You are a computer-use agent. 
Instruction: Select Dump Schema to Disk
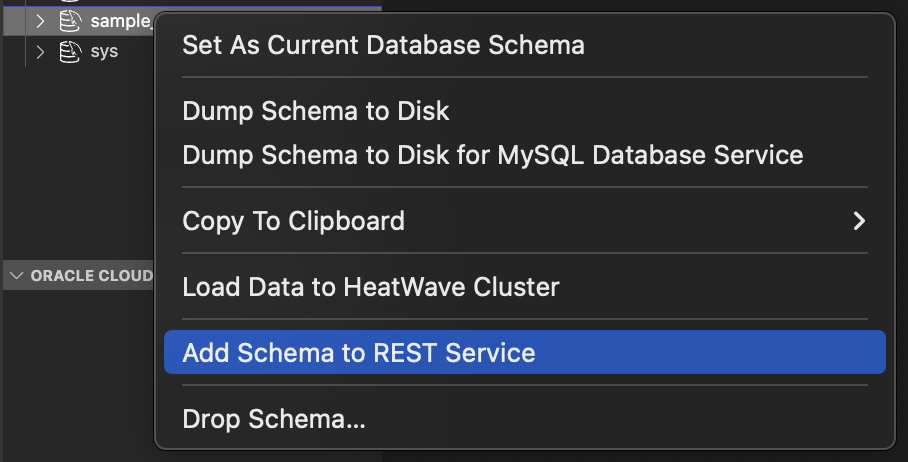316,111
